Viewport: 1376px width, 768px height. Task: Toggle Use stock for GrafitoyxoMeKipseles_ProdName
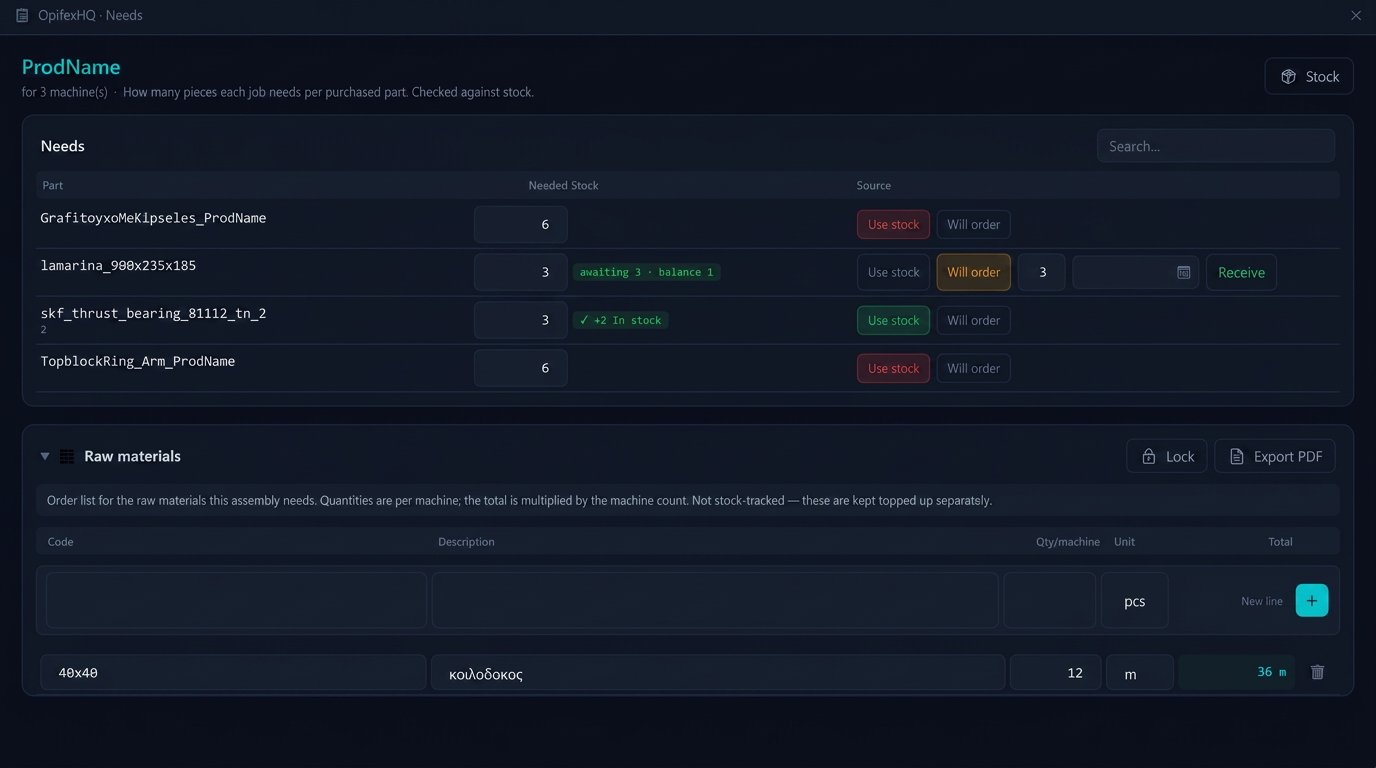(893, 224)
